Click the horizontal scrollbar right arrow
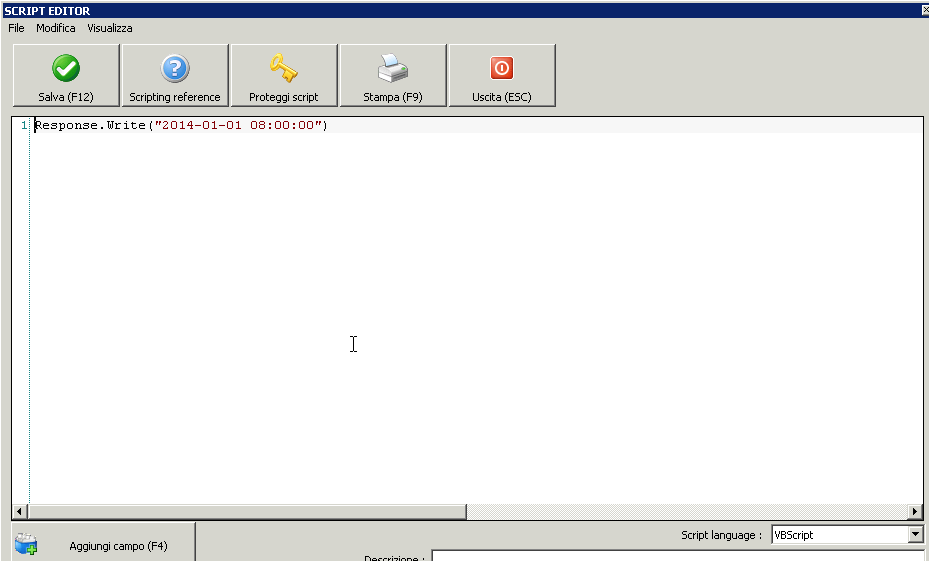 tap(915, 511)
